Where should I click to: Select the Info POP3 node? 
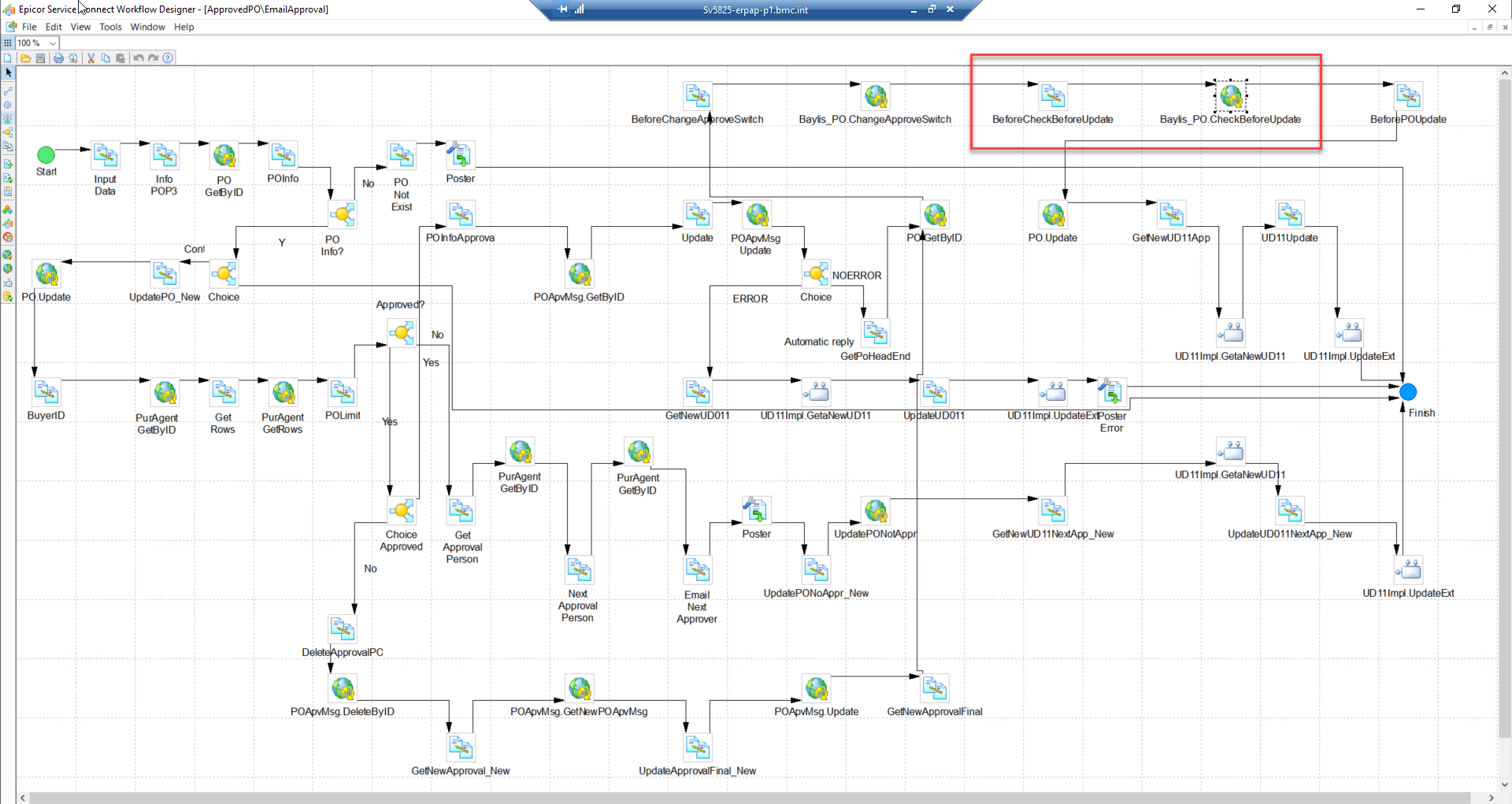point(165,156)
